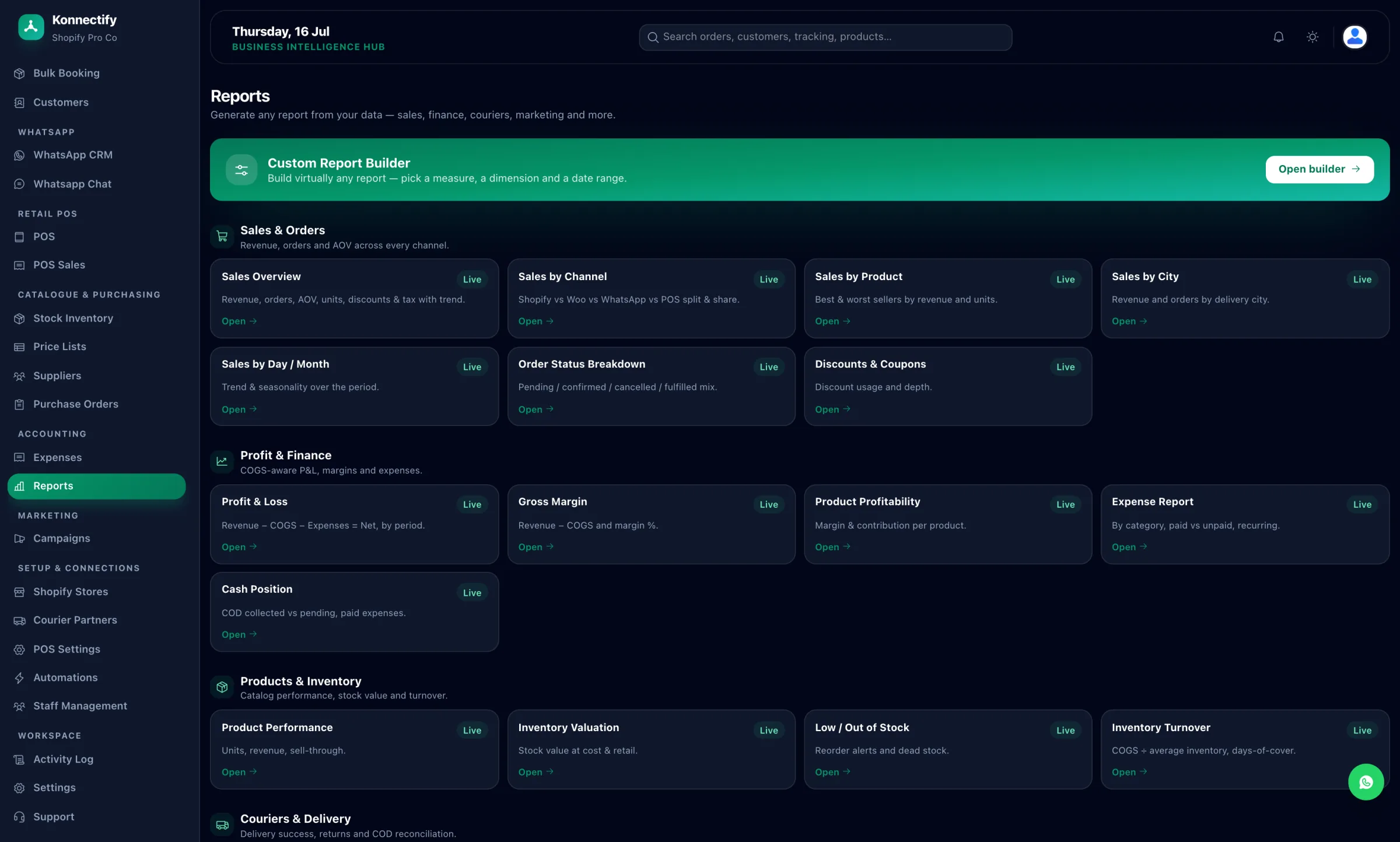
Task: Click the Price Lists sidebar icon
Action: pos(19,347)
